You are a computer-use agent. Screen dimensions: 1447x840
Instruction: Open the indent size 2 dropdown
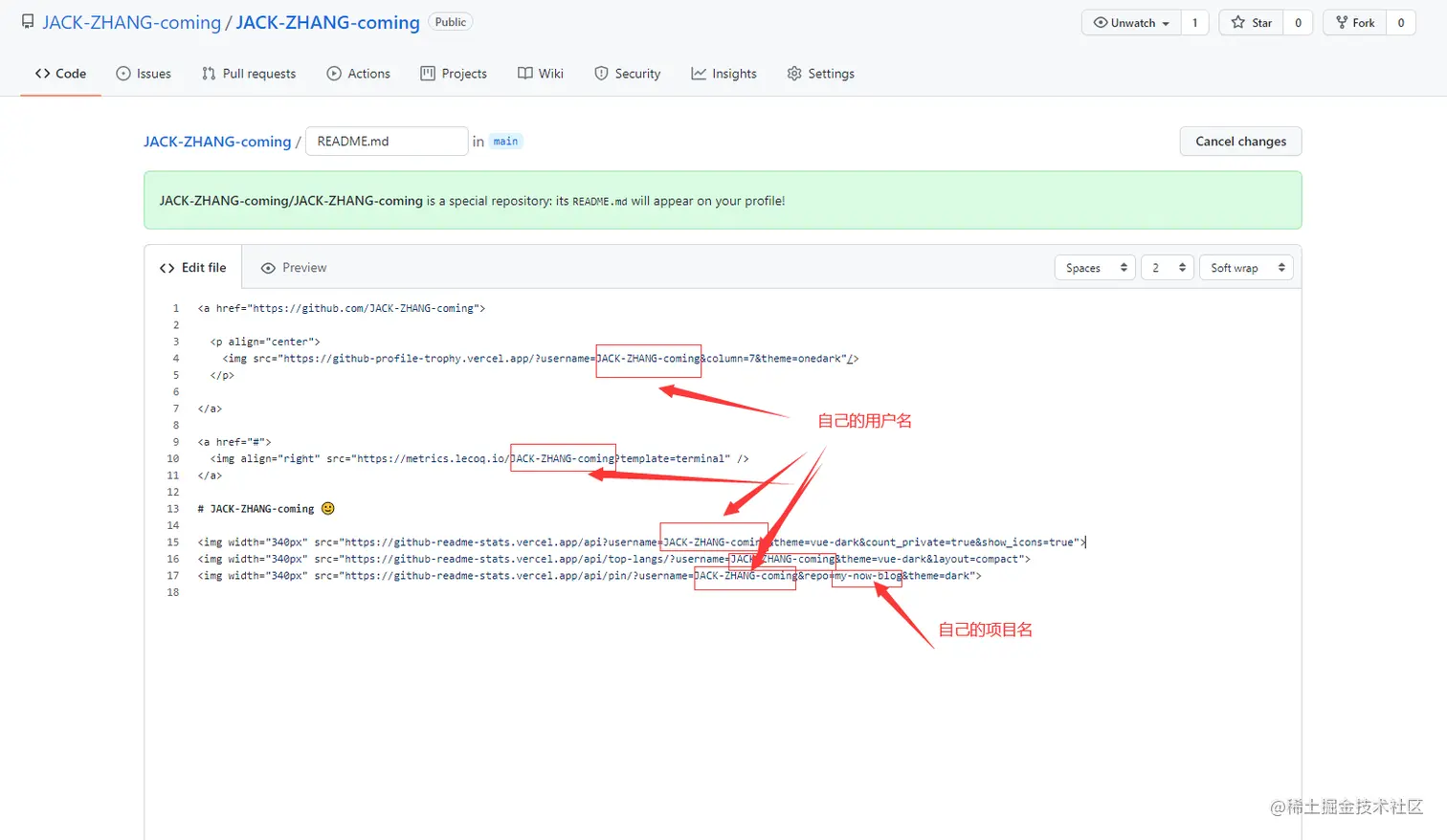click(1167, 268)
